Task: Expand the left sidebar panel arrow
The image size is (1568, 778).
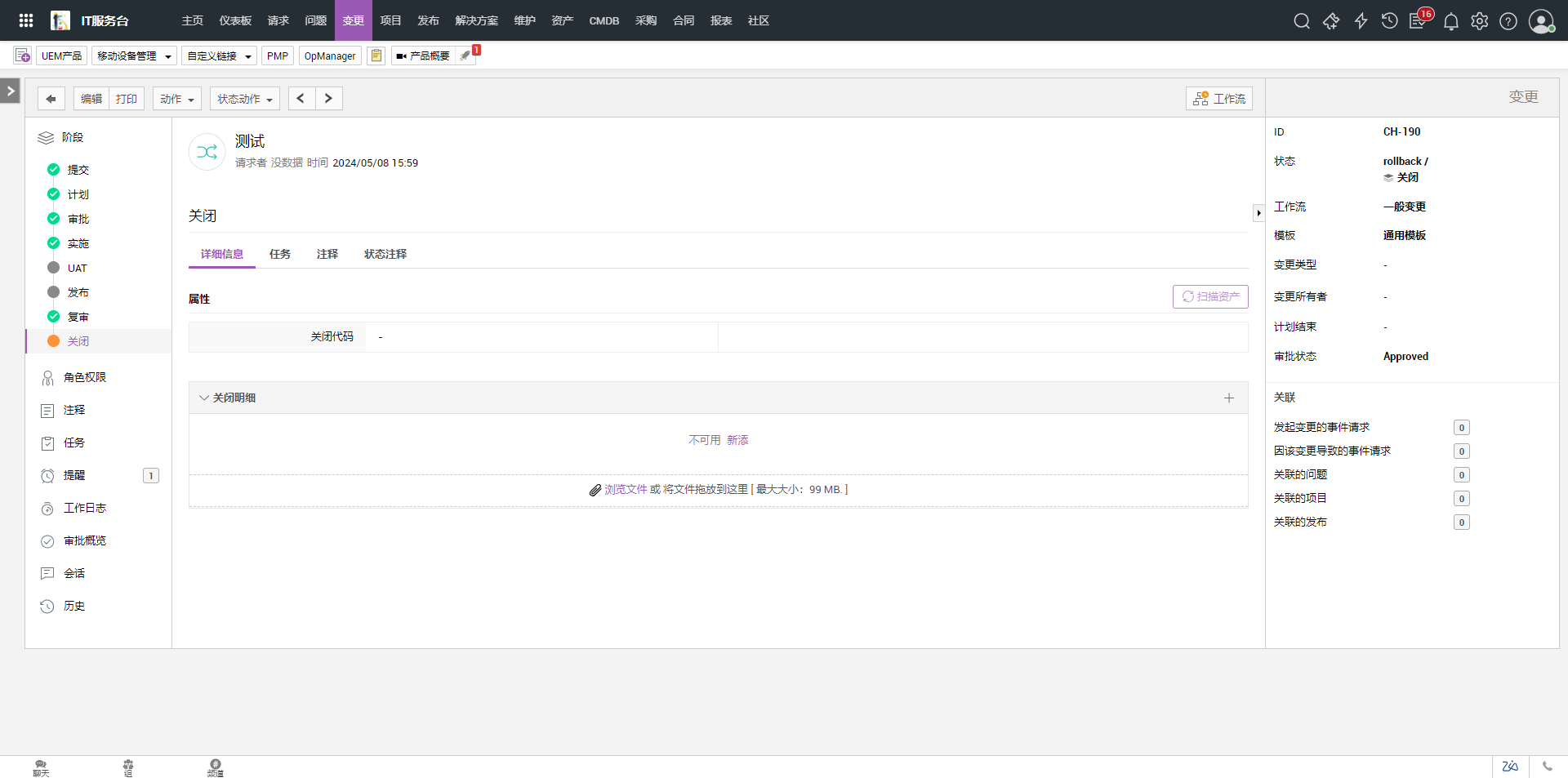Action: (x=10, y=91)
